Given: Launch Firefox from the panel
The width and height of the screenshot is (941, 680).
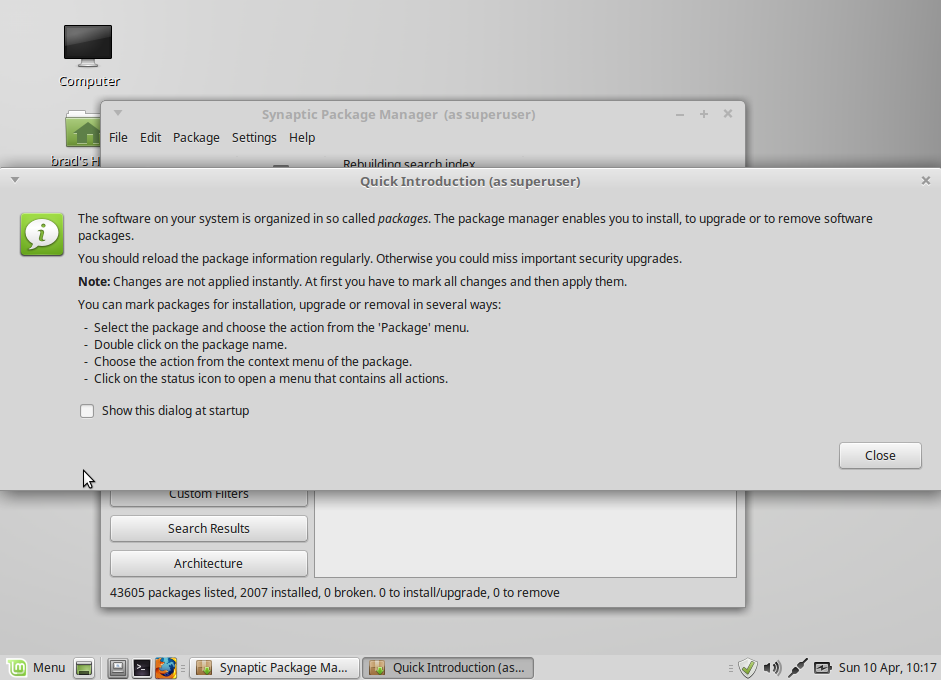Looking at the screenshot, I should 166,667.
